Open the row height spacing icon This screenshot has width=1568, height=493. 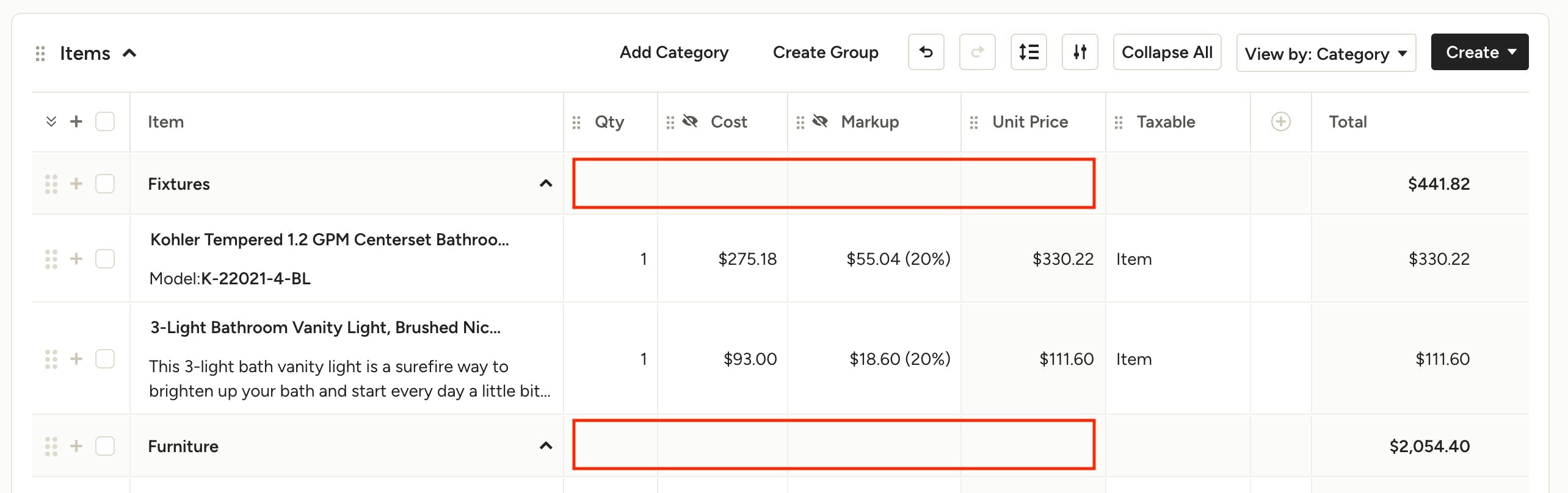click(1028, 52)
